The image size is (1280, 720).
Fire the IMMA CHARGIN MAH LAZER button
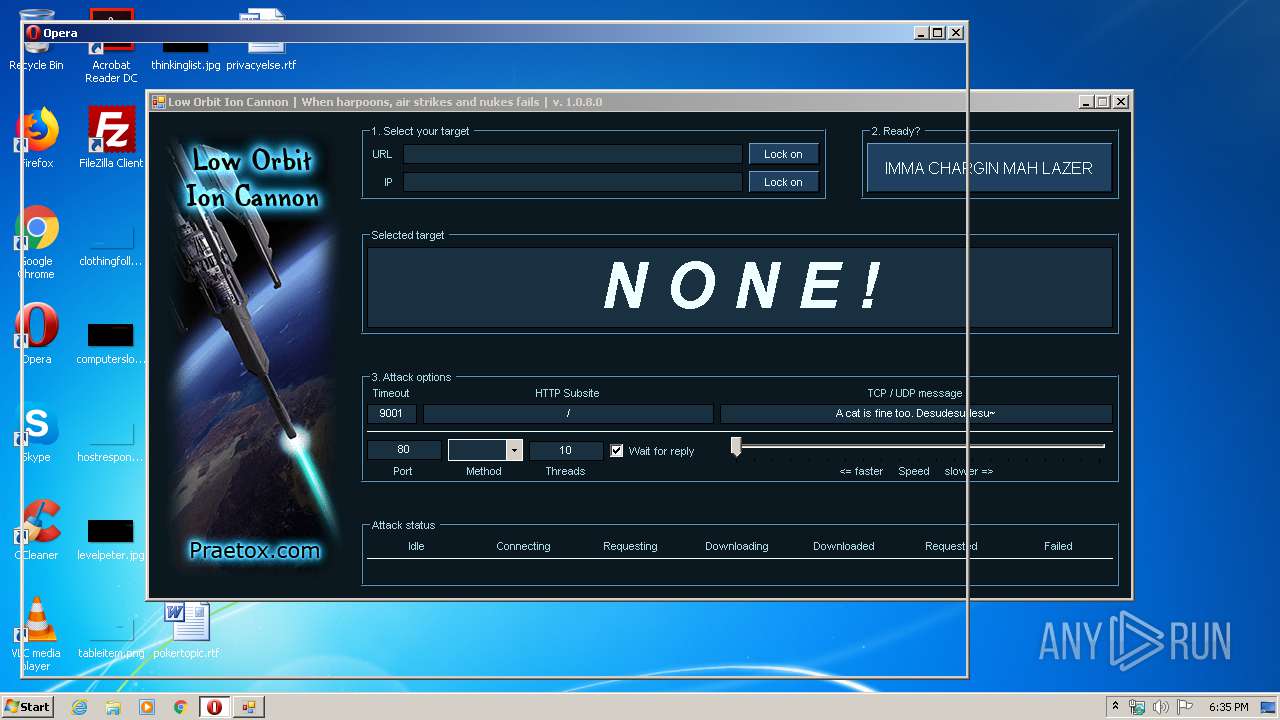988,168
